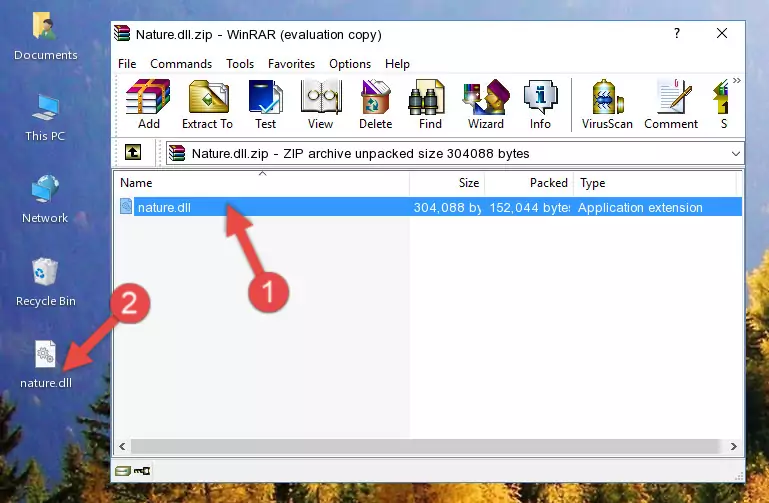The width and height of the screenshot is (769, 503).
Task: Open the Find tool
Action: tap(430, 104)
